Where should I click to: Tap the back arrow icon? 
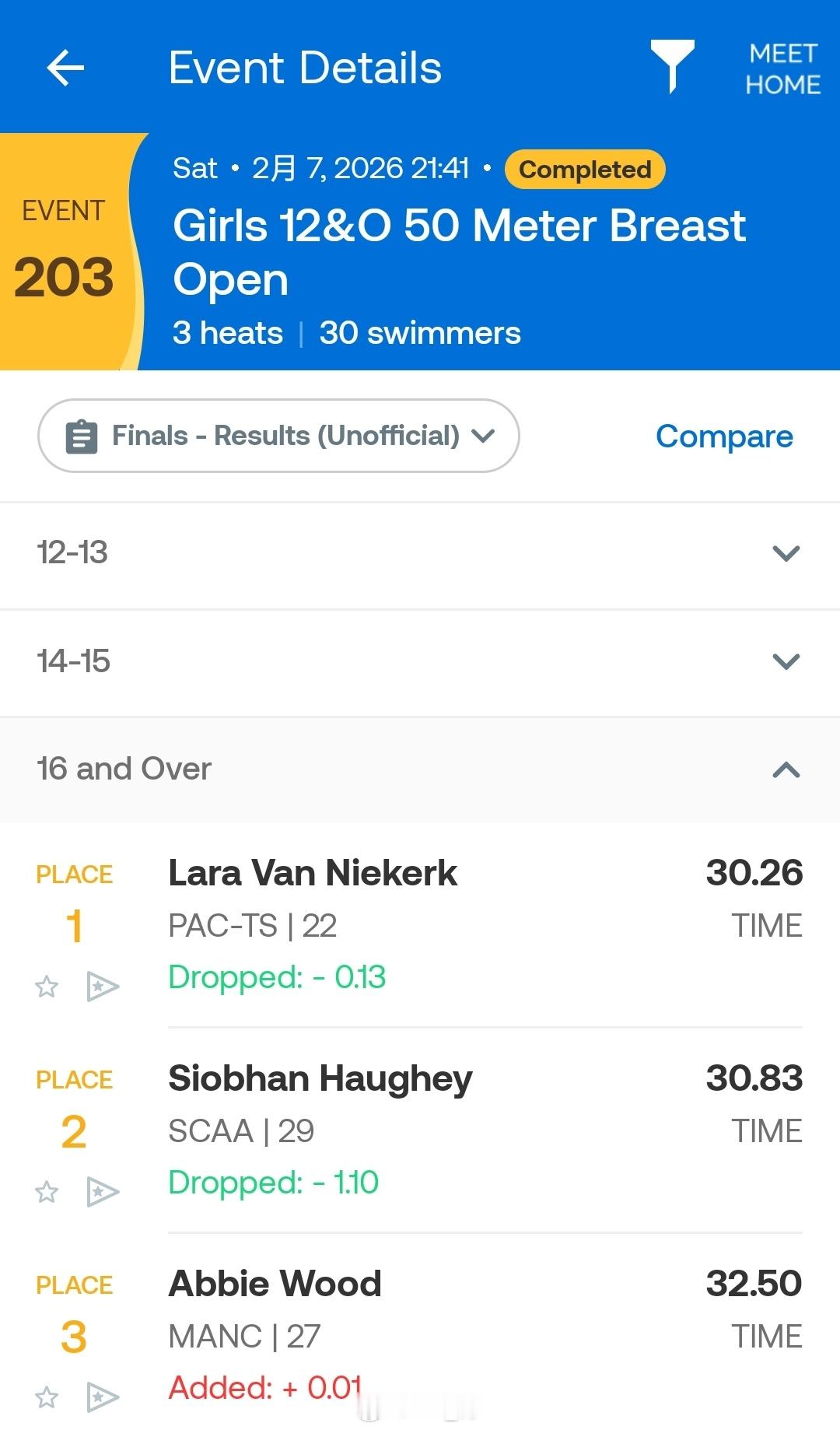coord(65,68)
